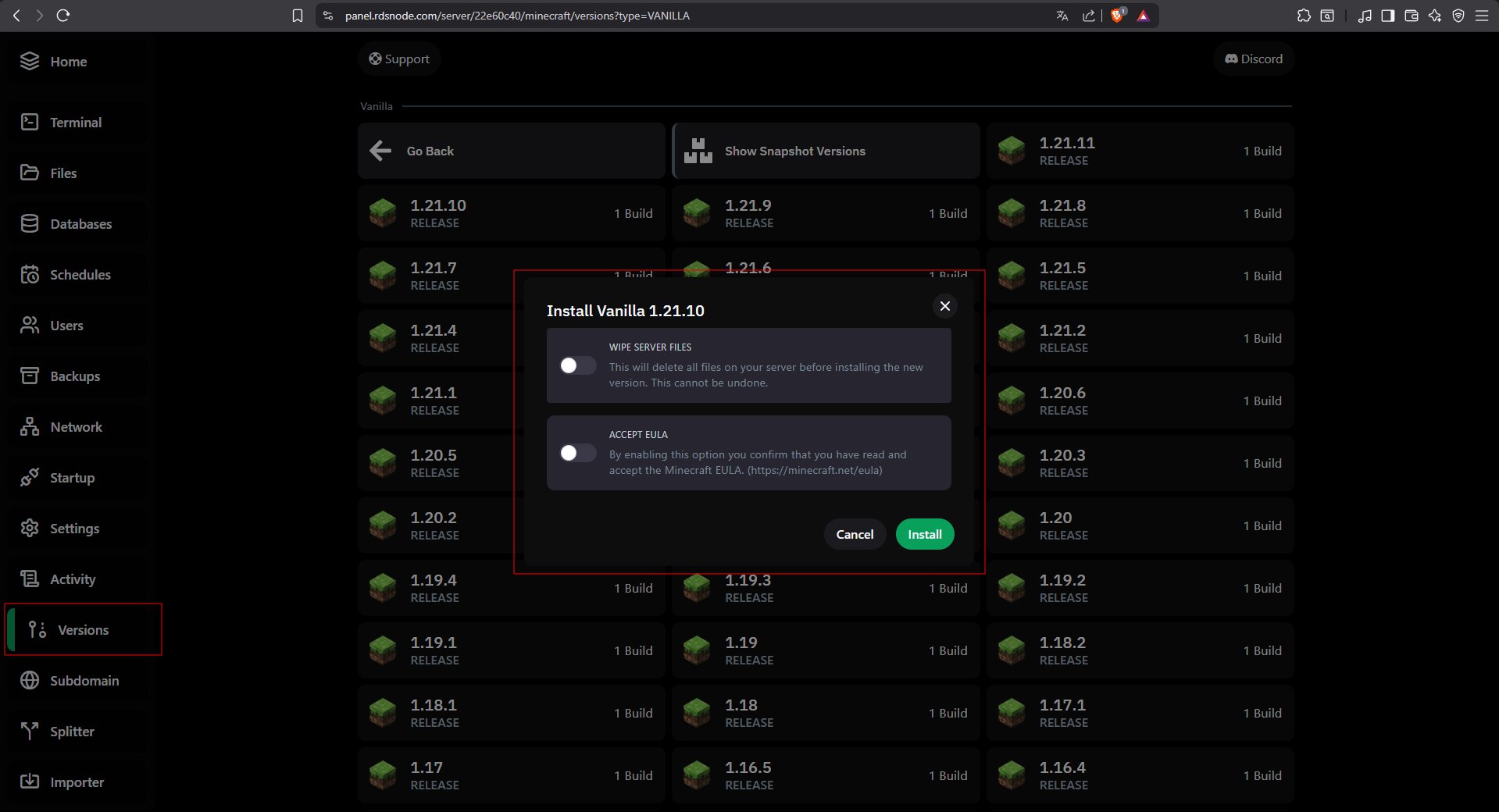1499x812 pixels.
Task: Click the Backups archive icon
Action: 30,376
